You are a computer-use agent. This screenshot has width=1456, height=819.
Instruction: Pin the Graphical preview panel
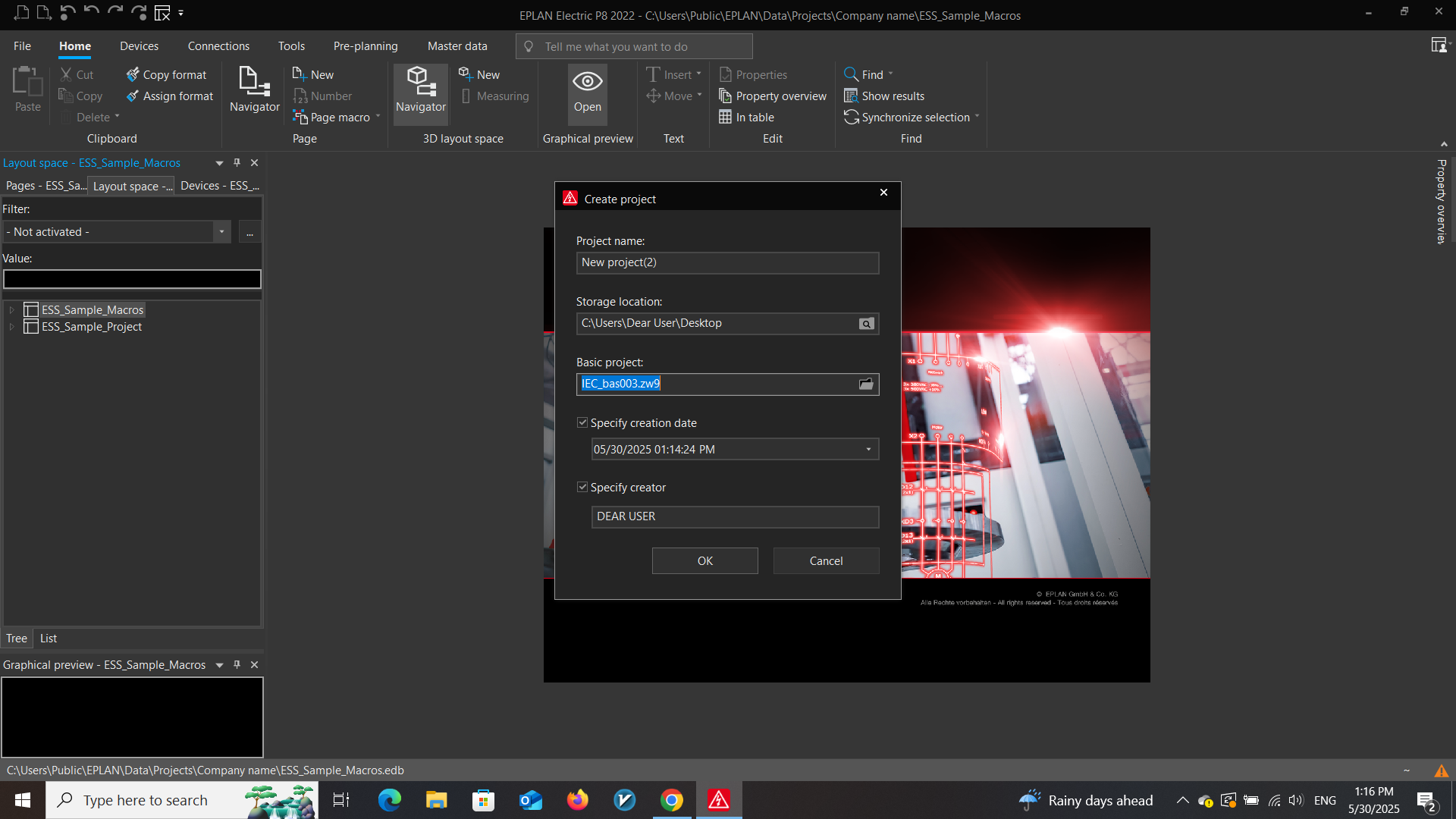pos(237,664)
